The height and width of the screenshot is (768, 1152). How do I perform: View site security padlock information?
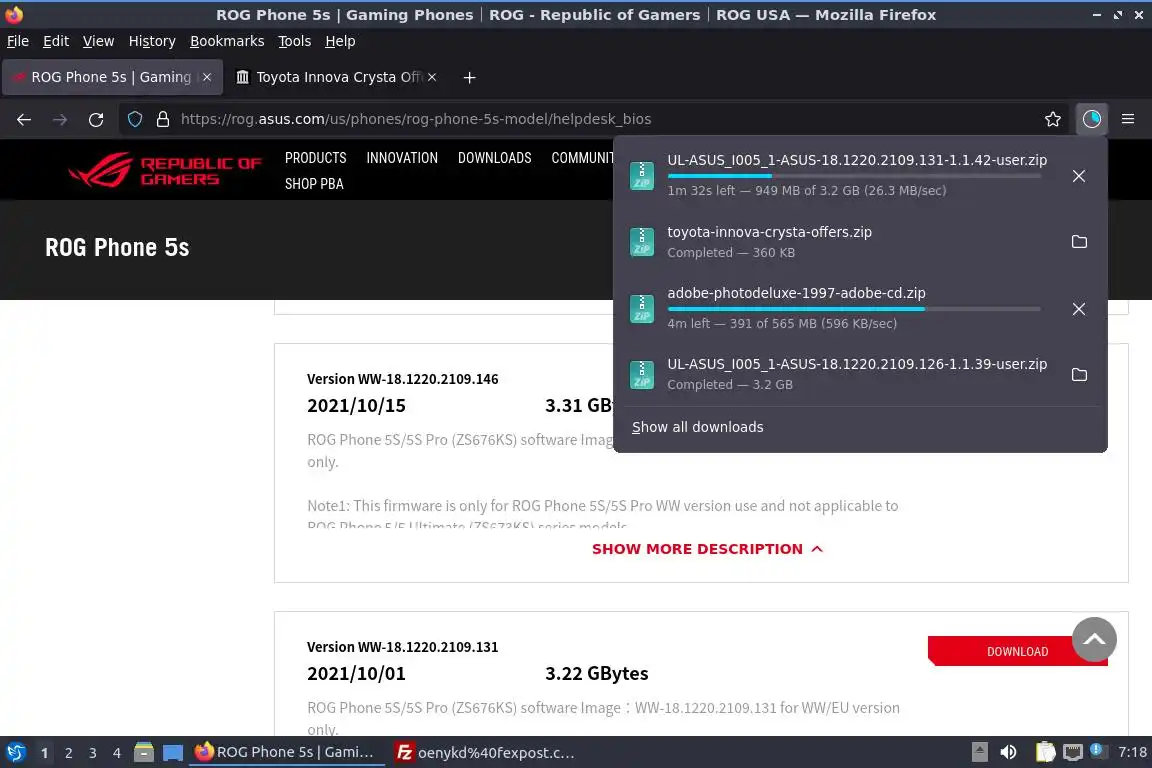pos(163,119)
